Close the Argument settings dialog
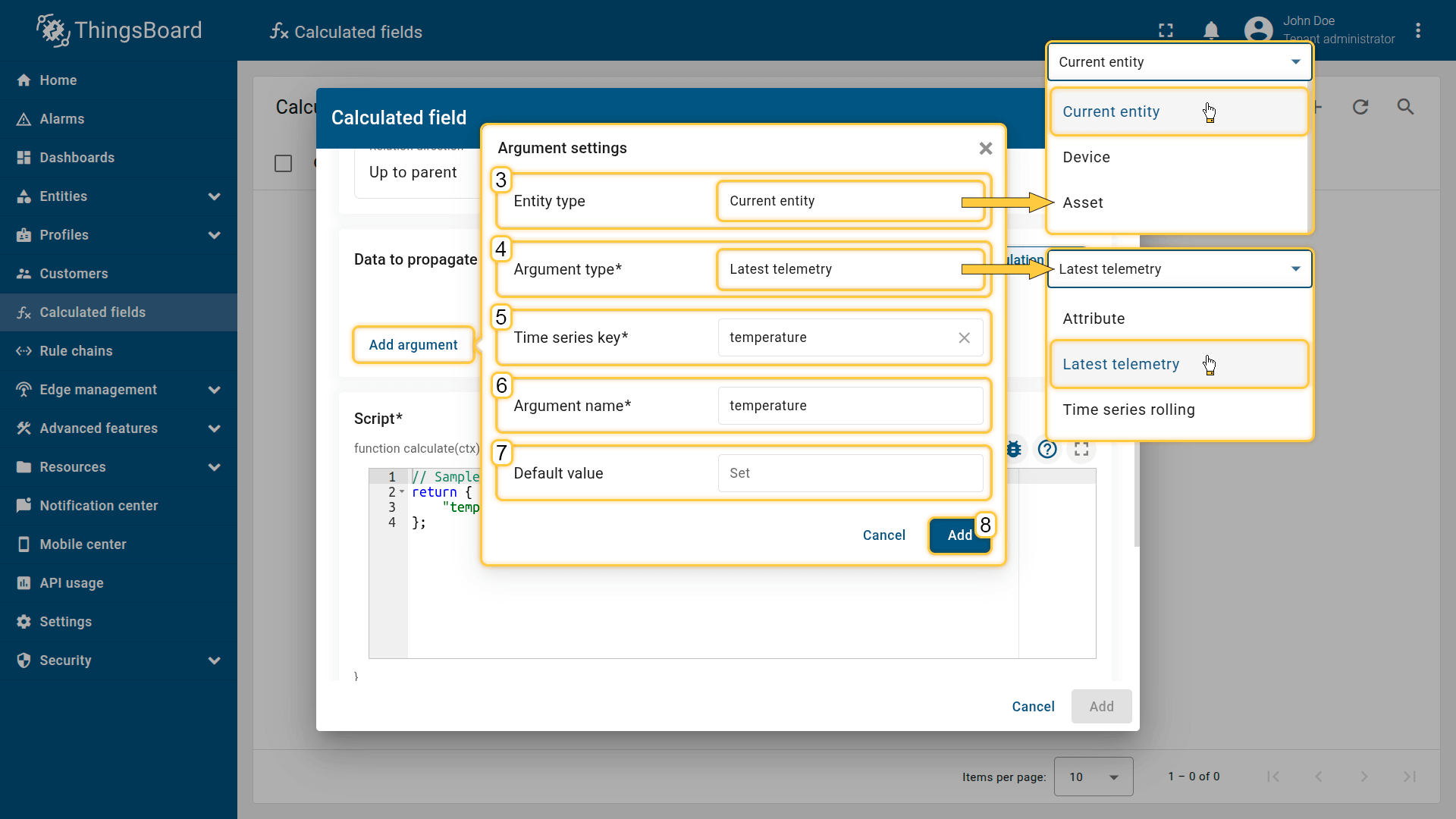This screenshot has width=1456, height=819. tap(985, 149)
